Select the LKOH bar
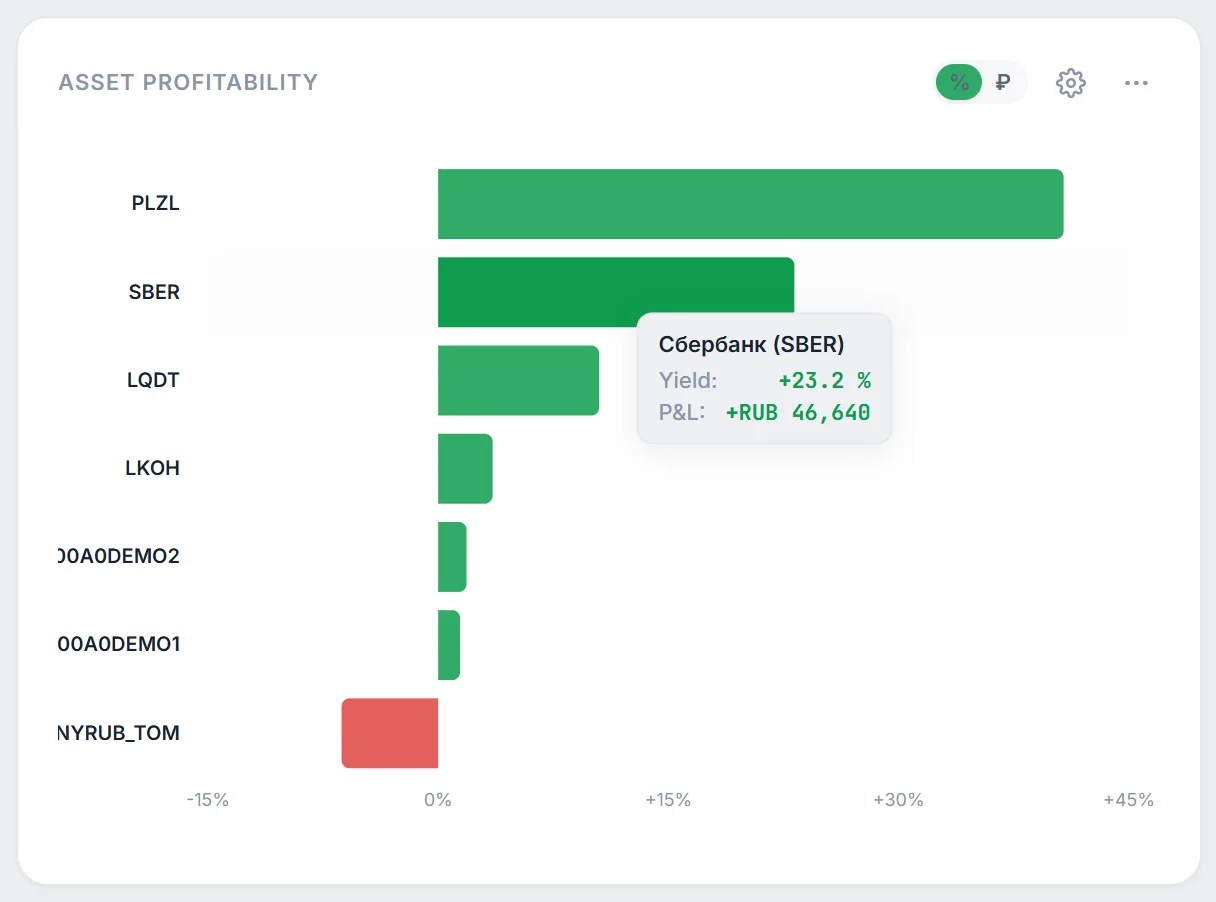The image size is (1216, 902). (x=465, y=468)
